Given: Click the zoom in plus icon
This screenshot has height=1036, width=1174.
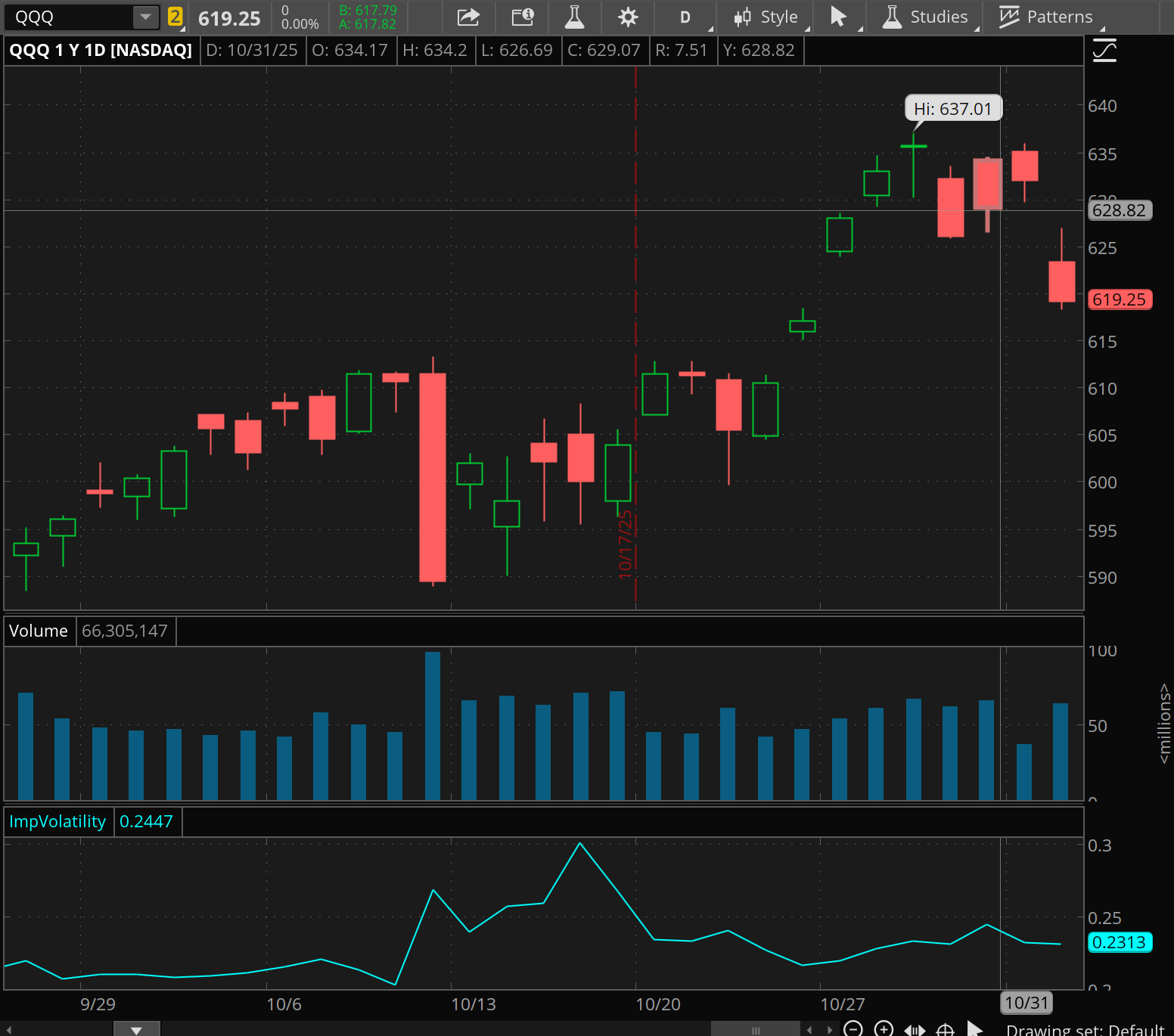Looking at the screenshot, I should point(883,1028).
